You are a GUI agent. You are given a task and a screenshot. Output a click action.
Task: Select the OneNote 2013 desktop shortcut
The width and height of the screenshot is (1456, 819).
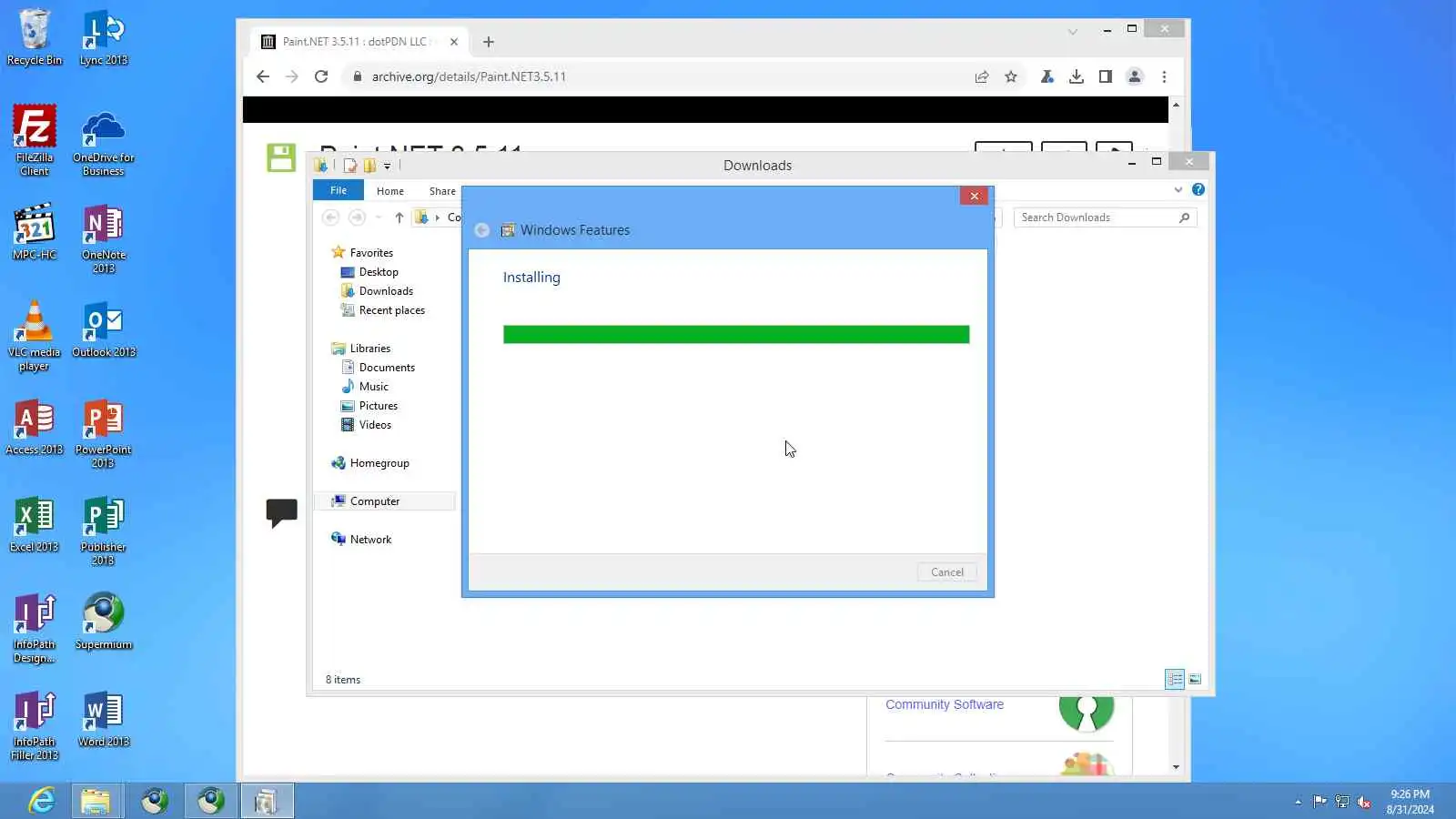point(104,238)
